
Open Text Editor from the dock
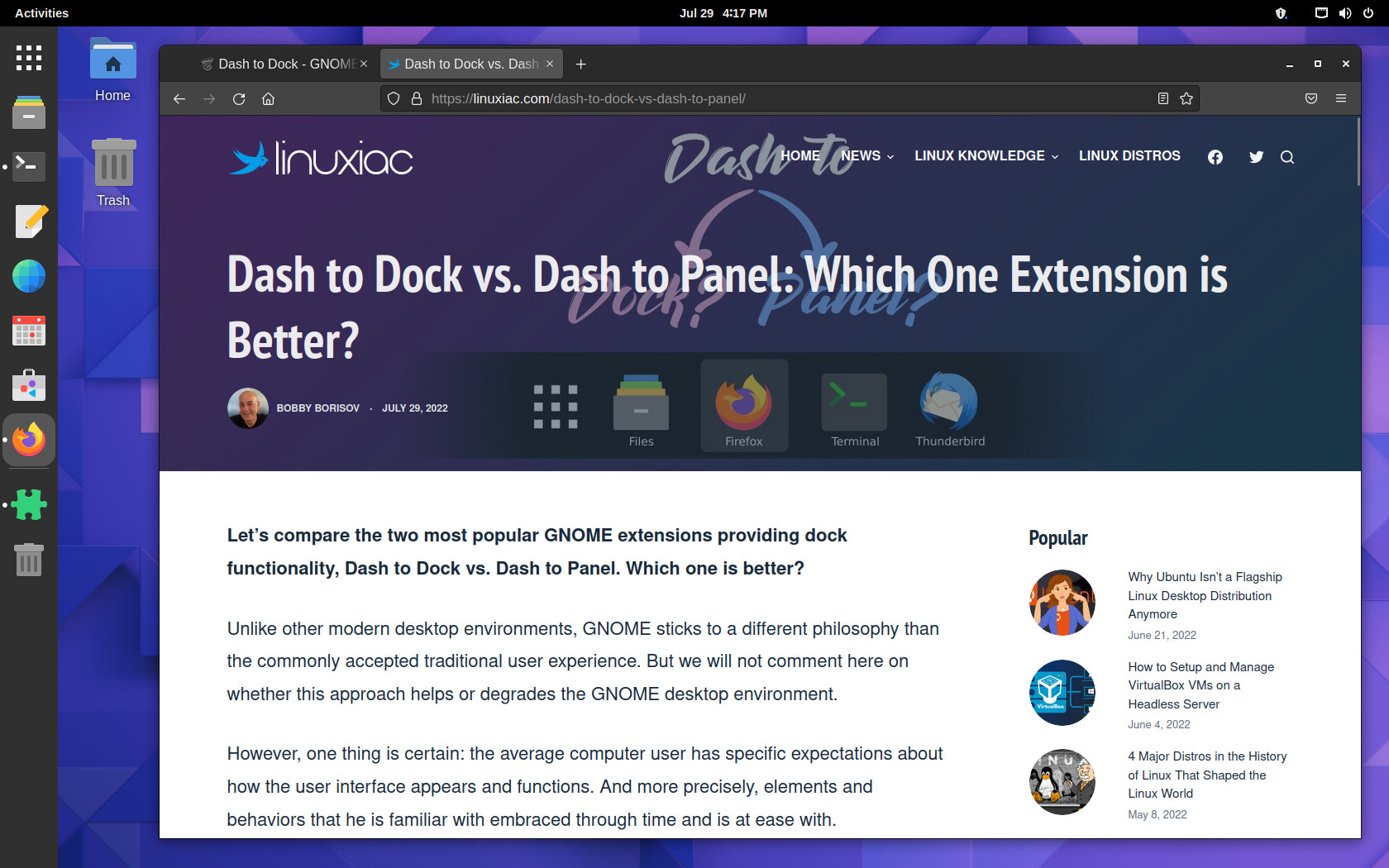[31, 222]
